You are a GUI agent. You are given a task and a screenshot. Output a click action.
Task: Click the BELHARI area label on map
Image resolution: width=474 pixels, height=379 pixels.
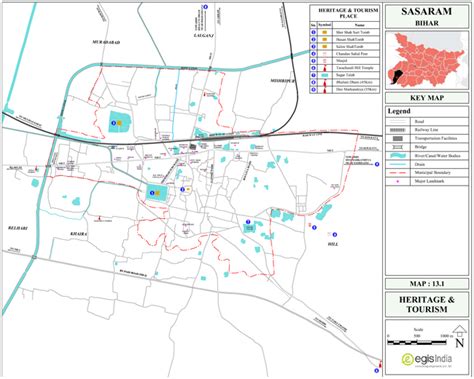(17, 228)
